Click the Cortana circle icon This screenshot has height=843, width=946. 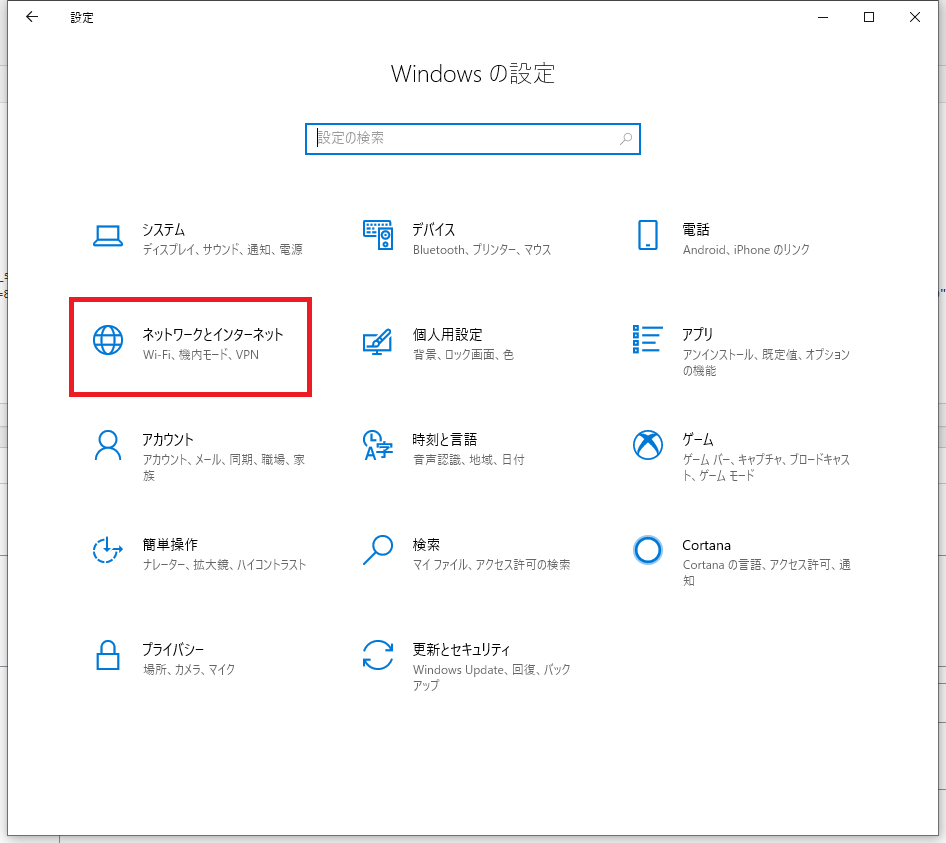647,550
